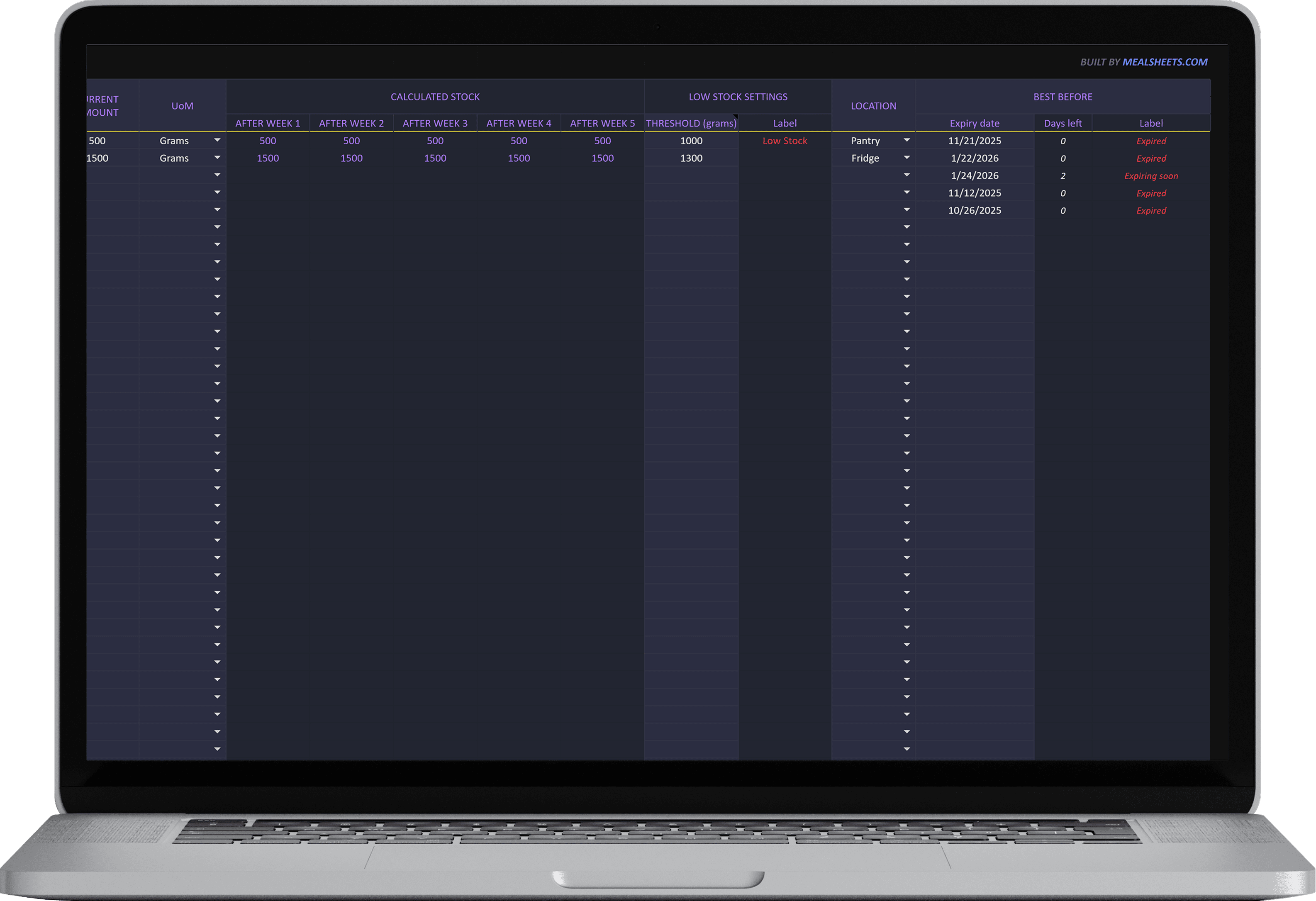
Task: Click the BEST BEFORE header cell
Action: [x=1063, y=97]
